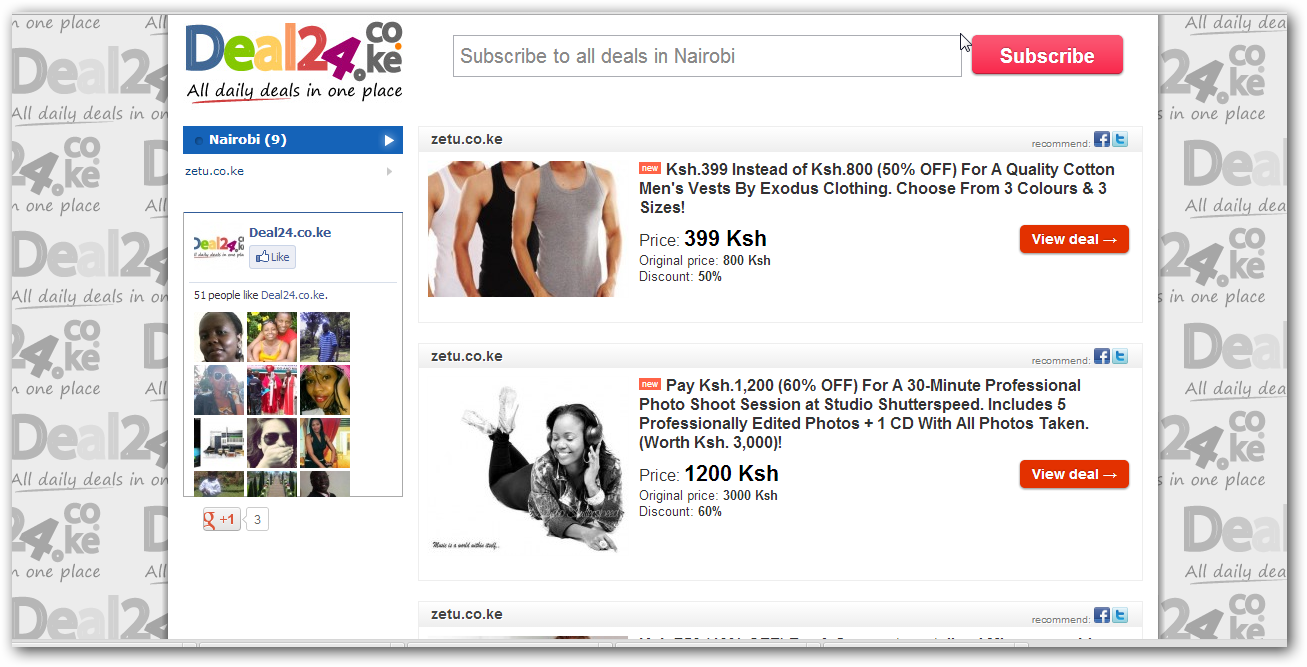Click the Original price 800 Ksh text

pos(705,261)
